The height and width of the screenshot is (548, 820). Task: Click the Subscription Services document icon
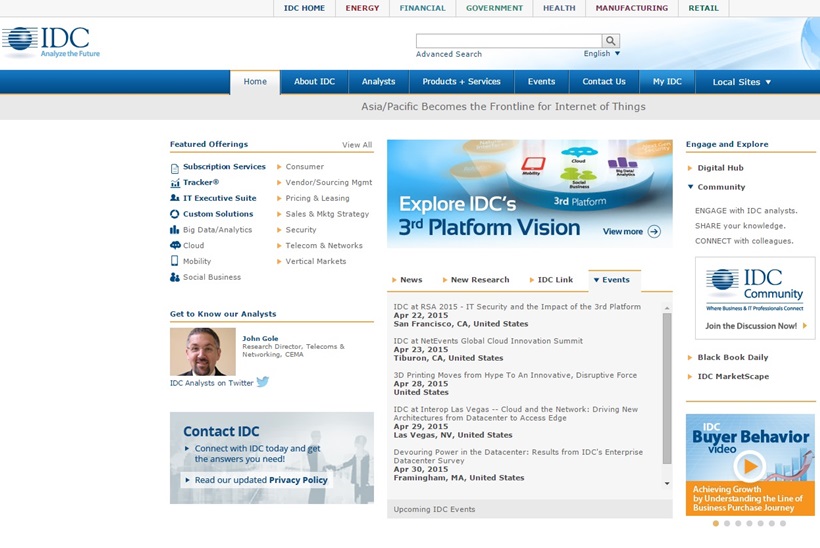point(175,168)
